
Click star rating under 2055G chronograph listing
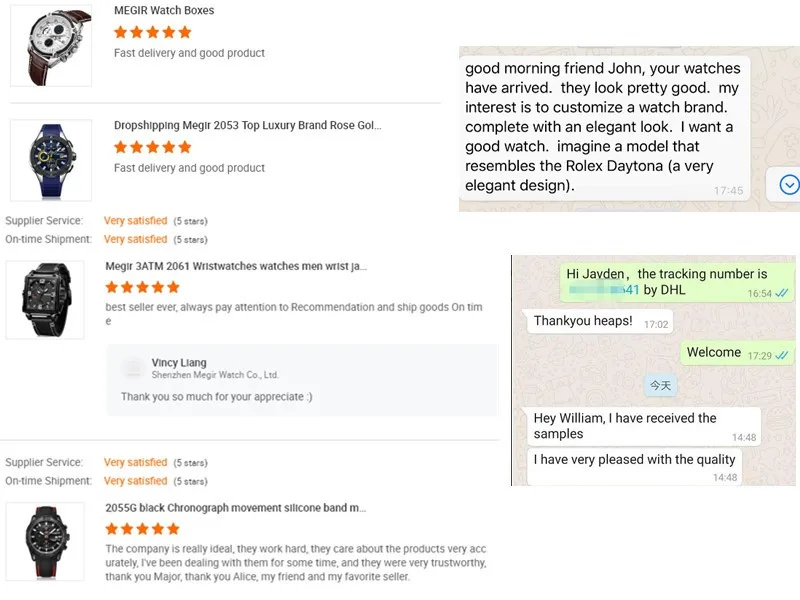pyautogui.click(x=142, y=529)
